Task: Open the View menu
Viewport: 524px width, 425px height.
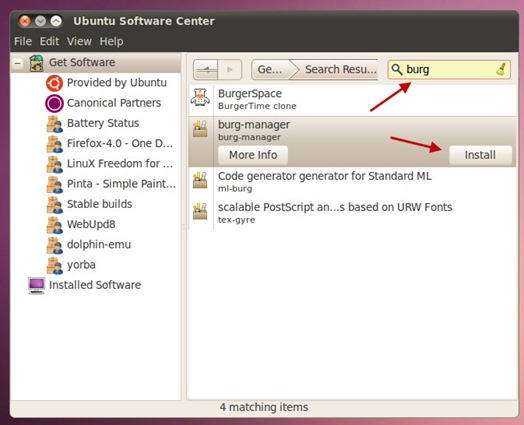Action: [79, 41]
